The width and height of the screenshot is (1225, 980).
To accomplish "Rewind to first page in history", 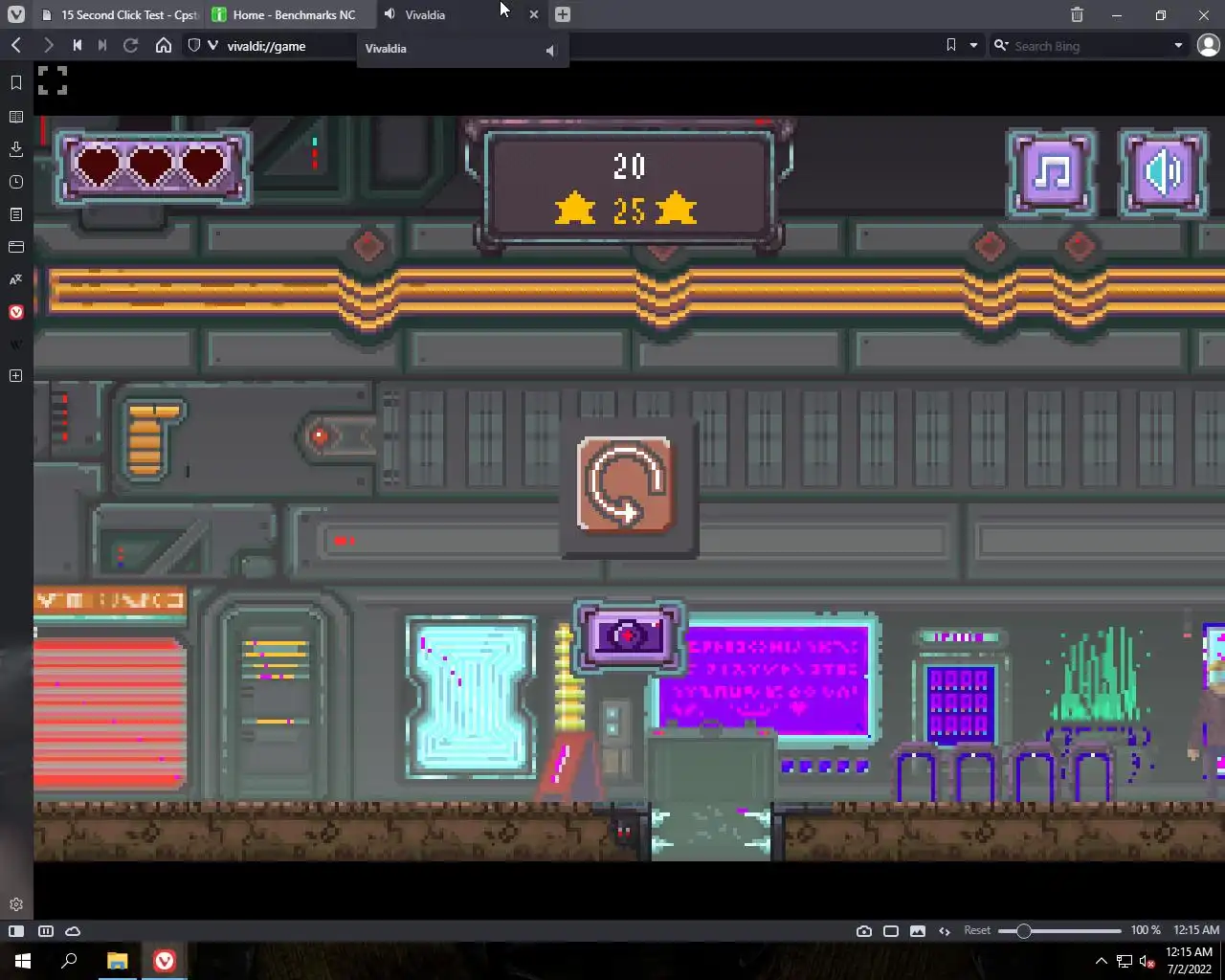I will (x=78, y=45).
